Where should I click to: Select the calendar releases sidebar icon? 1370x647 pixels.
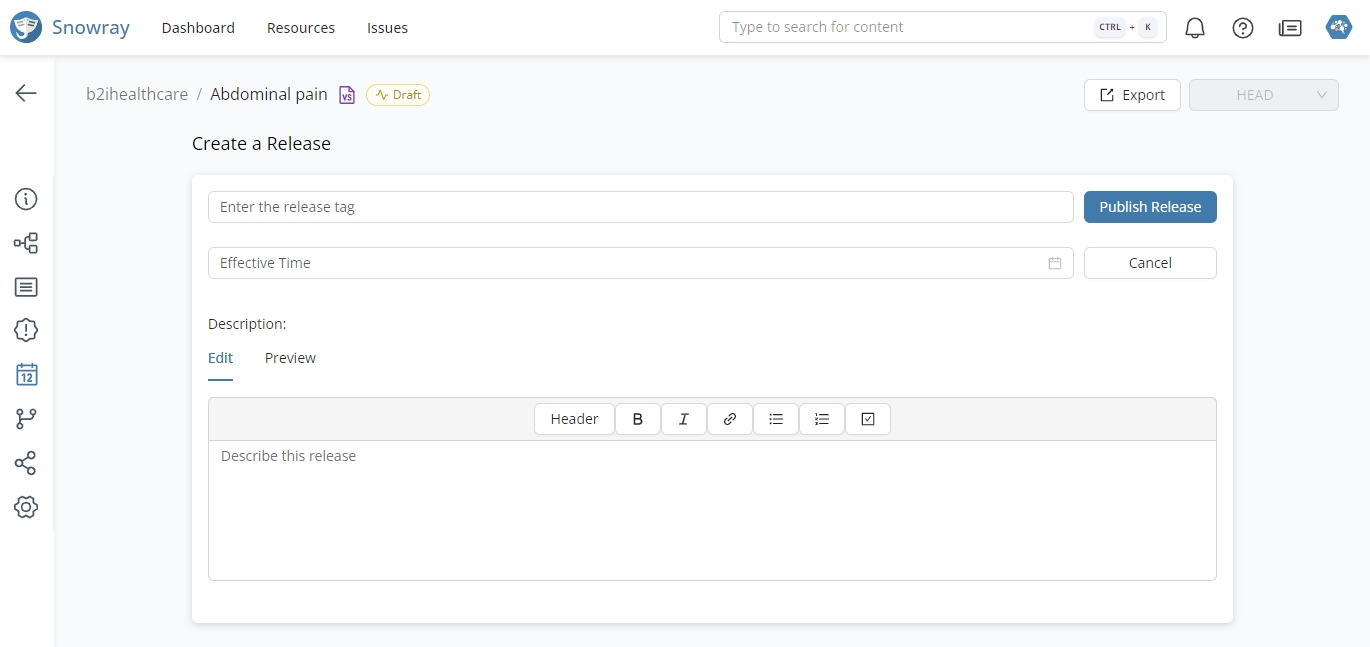(x=26, y=375)
